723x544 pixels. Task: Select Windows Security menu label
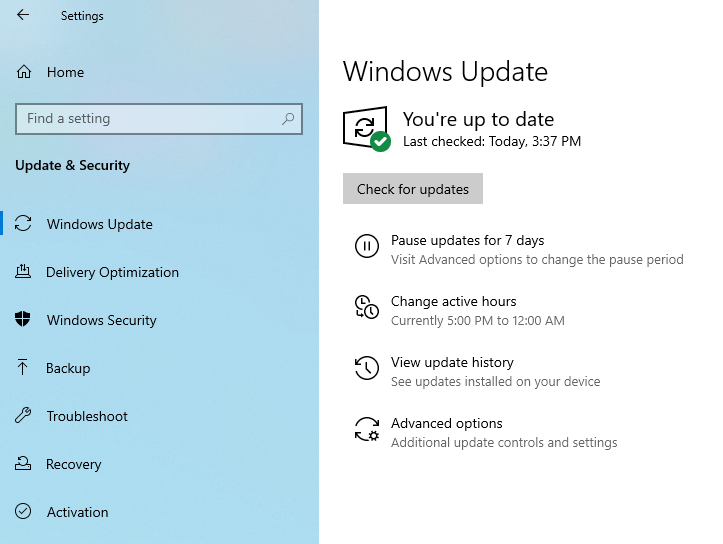pyautogui.click(x=101, y=320)
